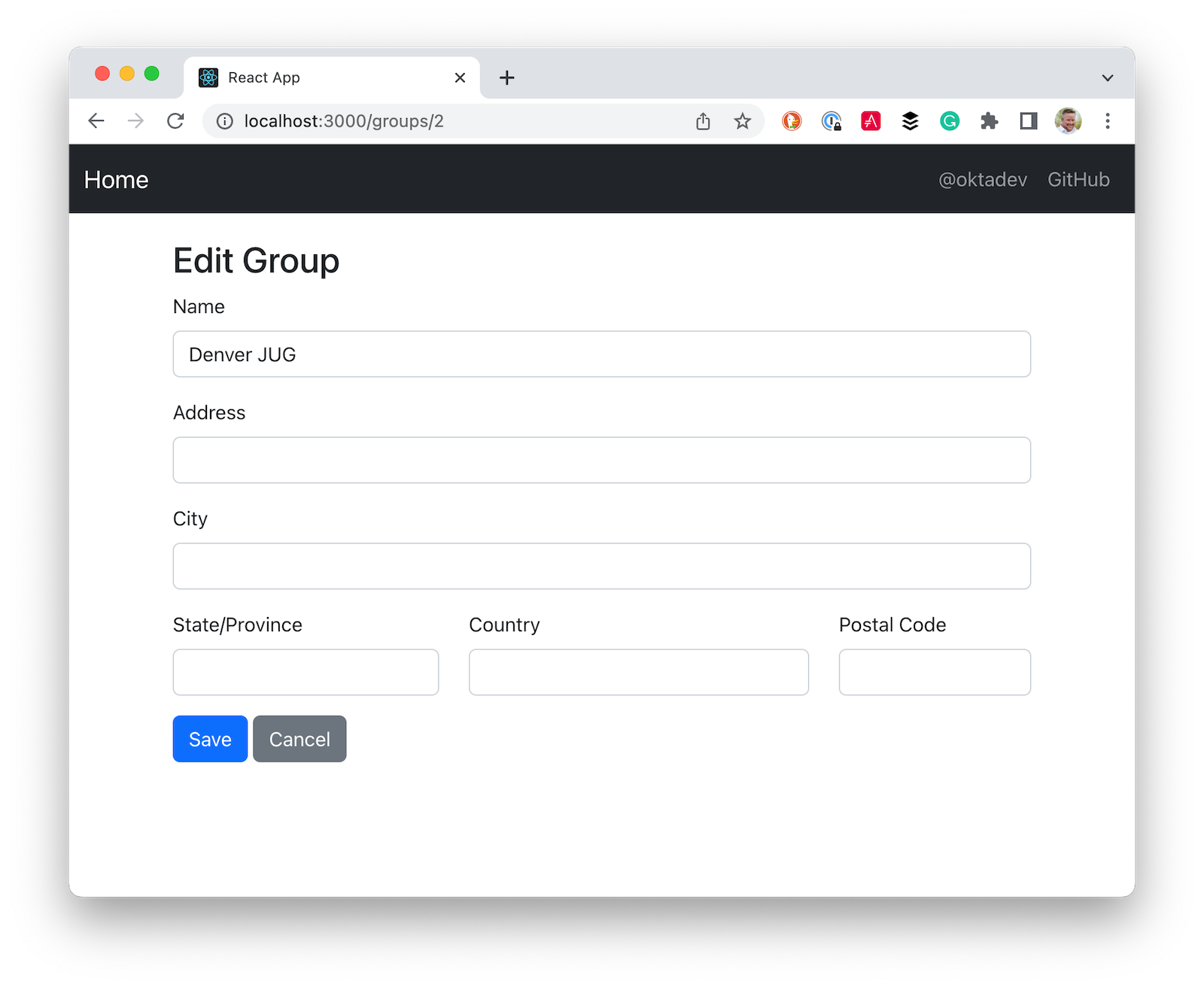Expand the tab search chevron
The height and width of the screenshot is (988, 1204).
pyautogui.click(x=1107, y=78)
